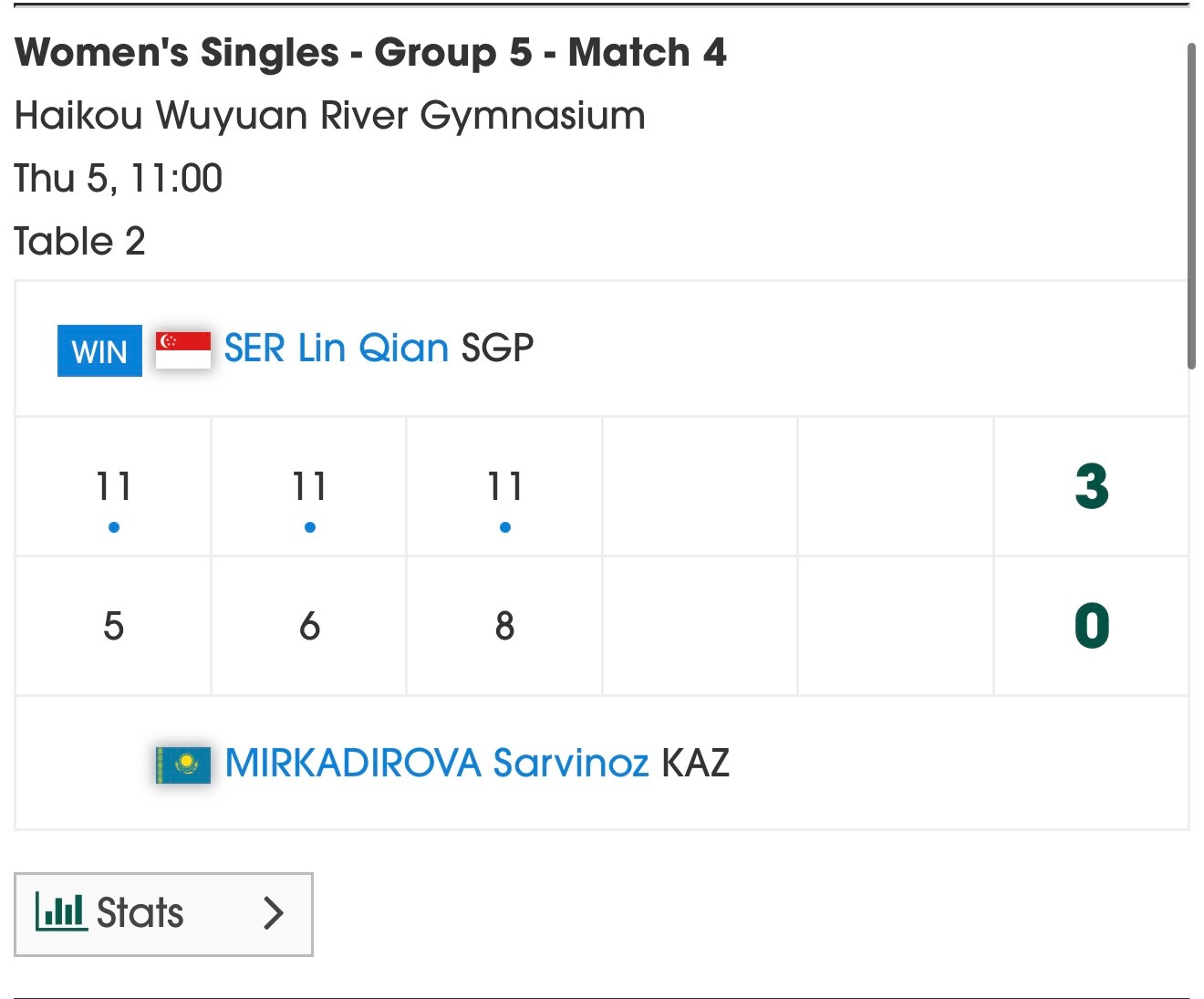Click the loser's total games 0
Image resolution: width=1204 pixels, height=999 pixels.
1091,626
